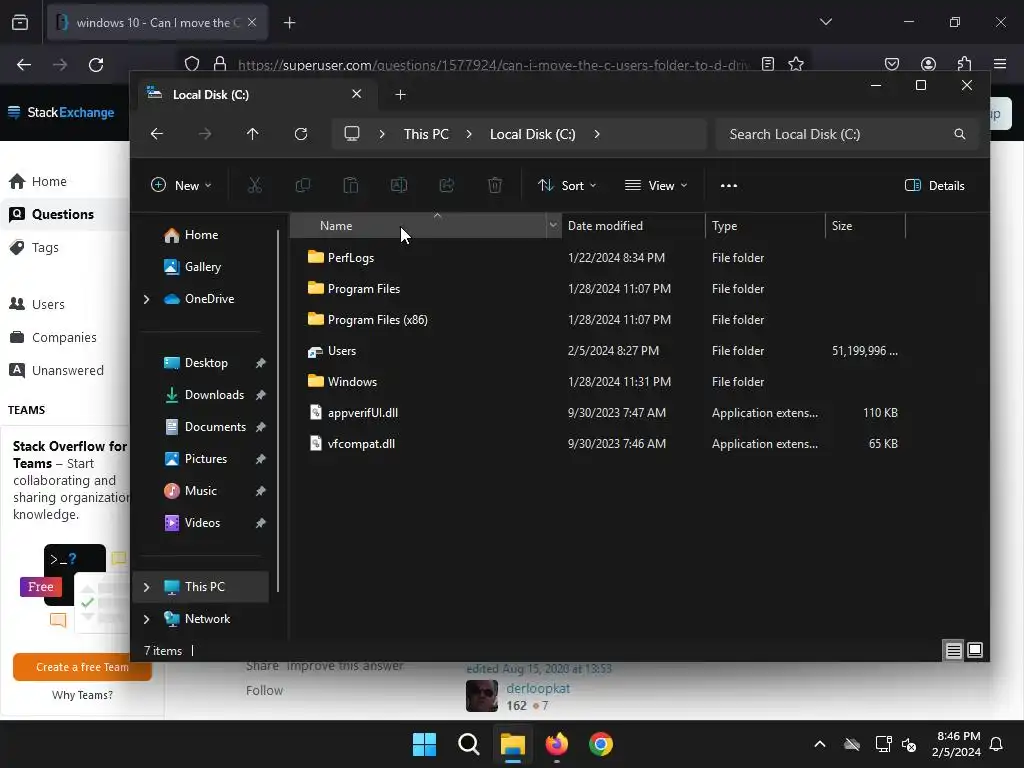The height and width of the screenshot is (768, 1024).
Task: Click the Delete trash icon in Explorer toolbar
Action: tap(495, 185)
